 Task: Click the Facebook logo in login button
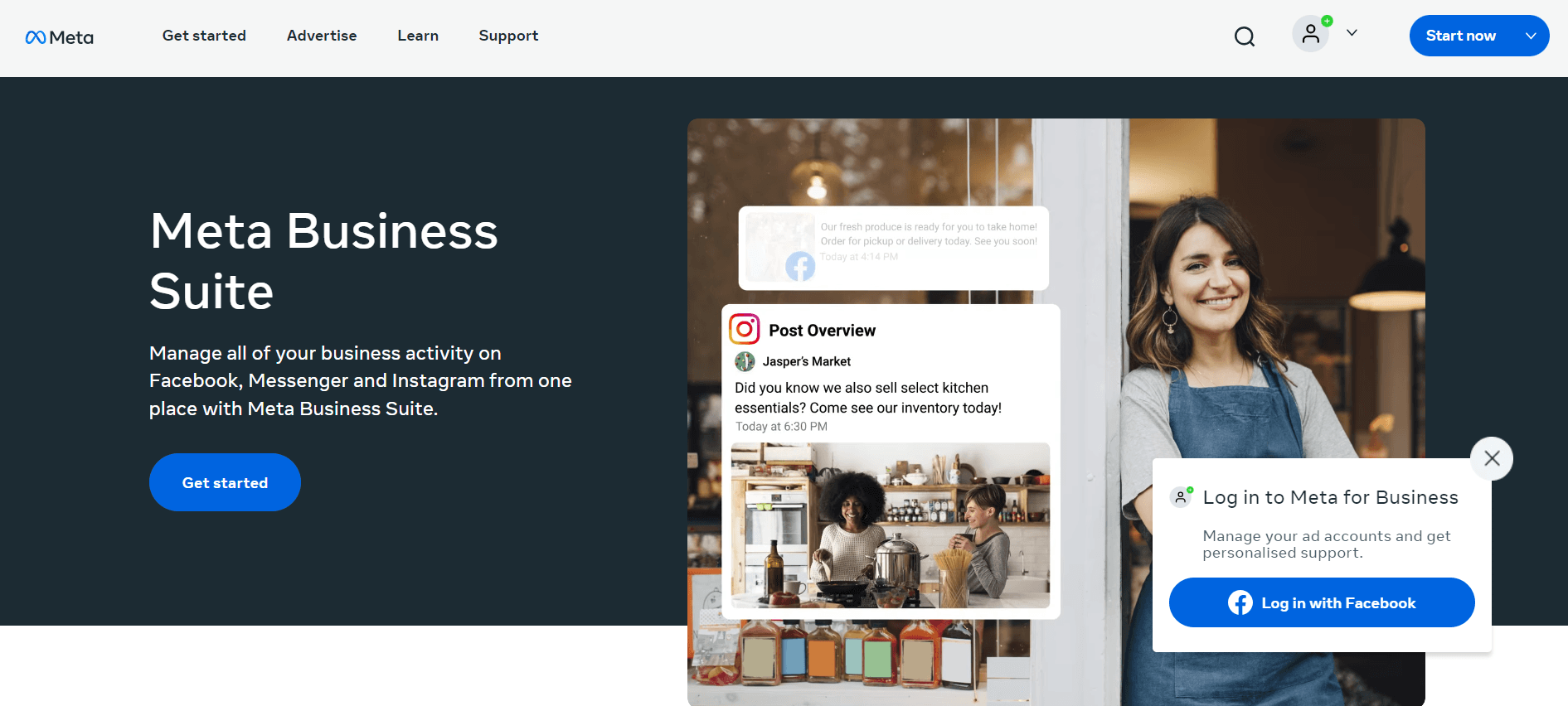coord(1240,602)
